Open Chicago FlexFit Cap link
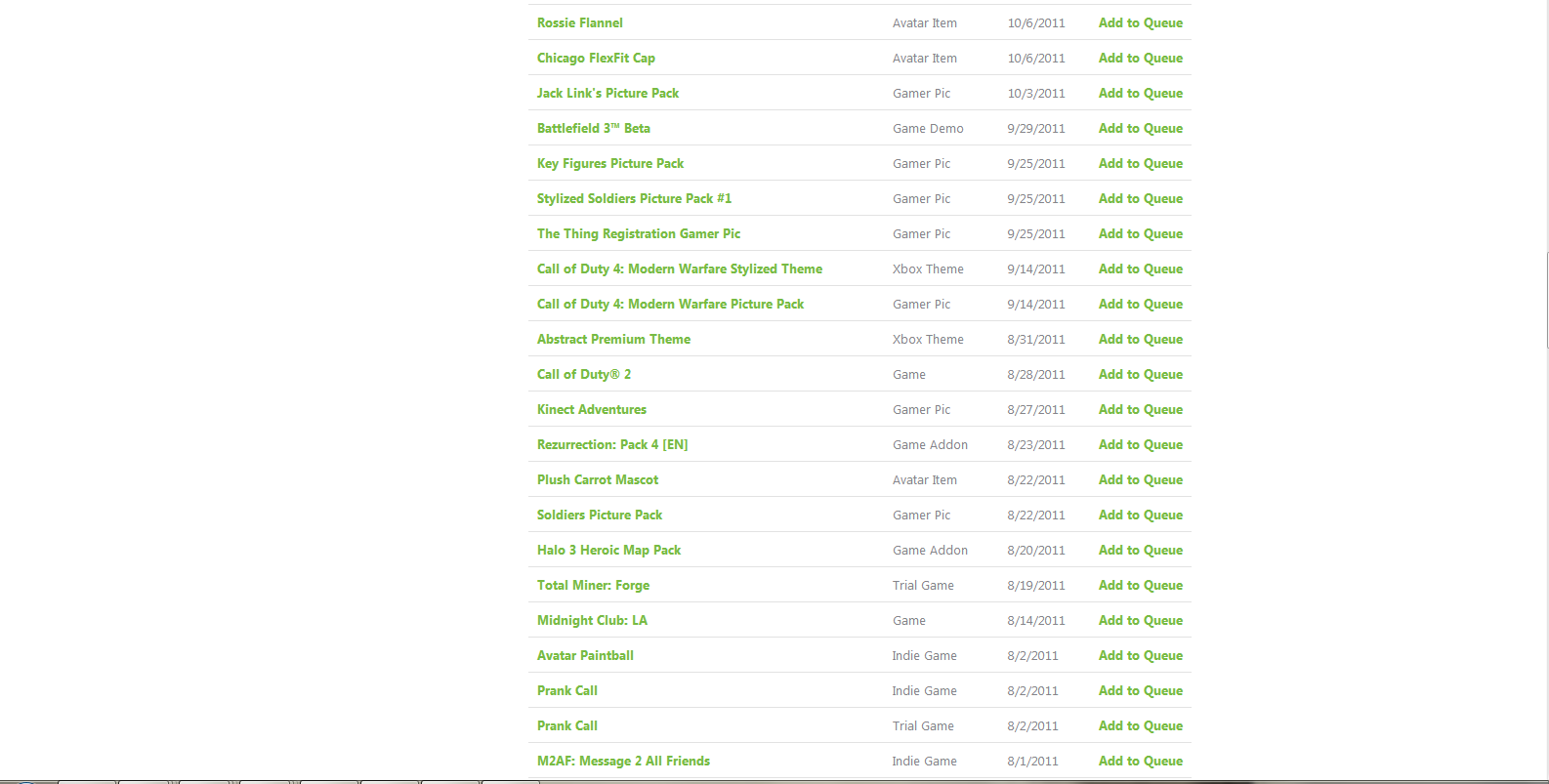This screenshot has width=1549, height=784. point(596,58)
